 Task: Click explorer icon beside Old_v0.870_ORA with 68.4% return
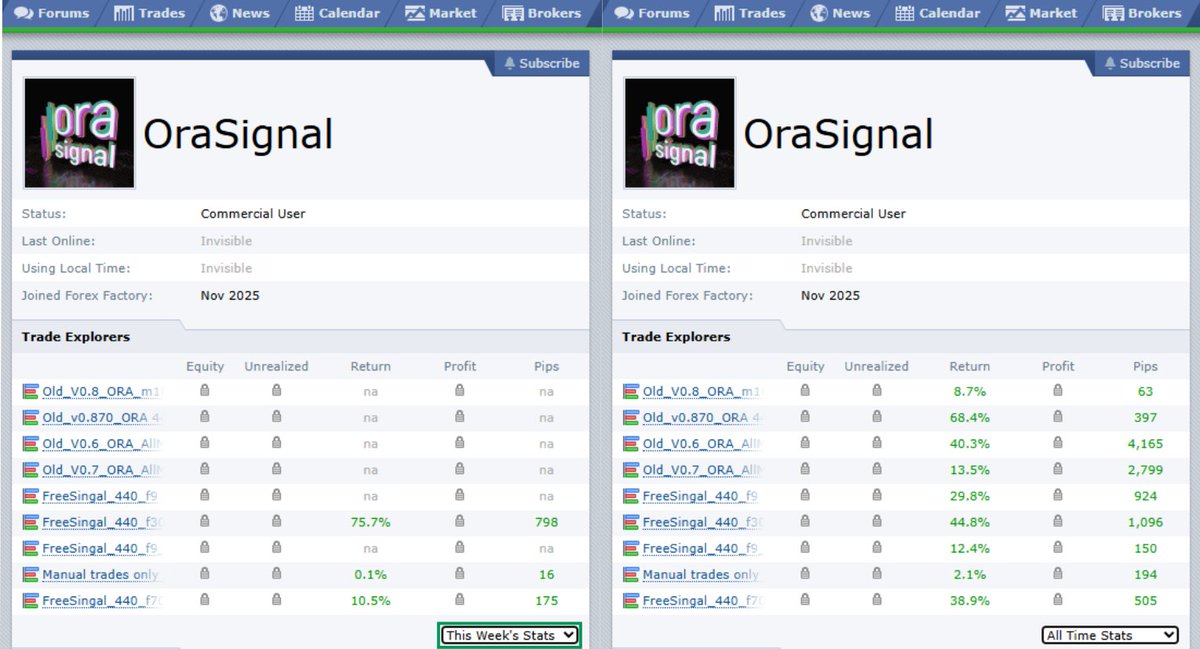(630, 417)
